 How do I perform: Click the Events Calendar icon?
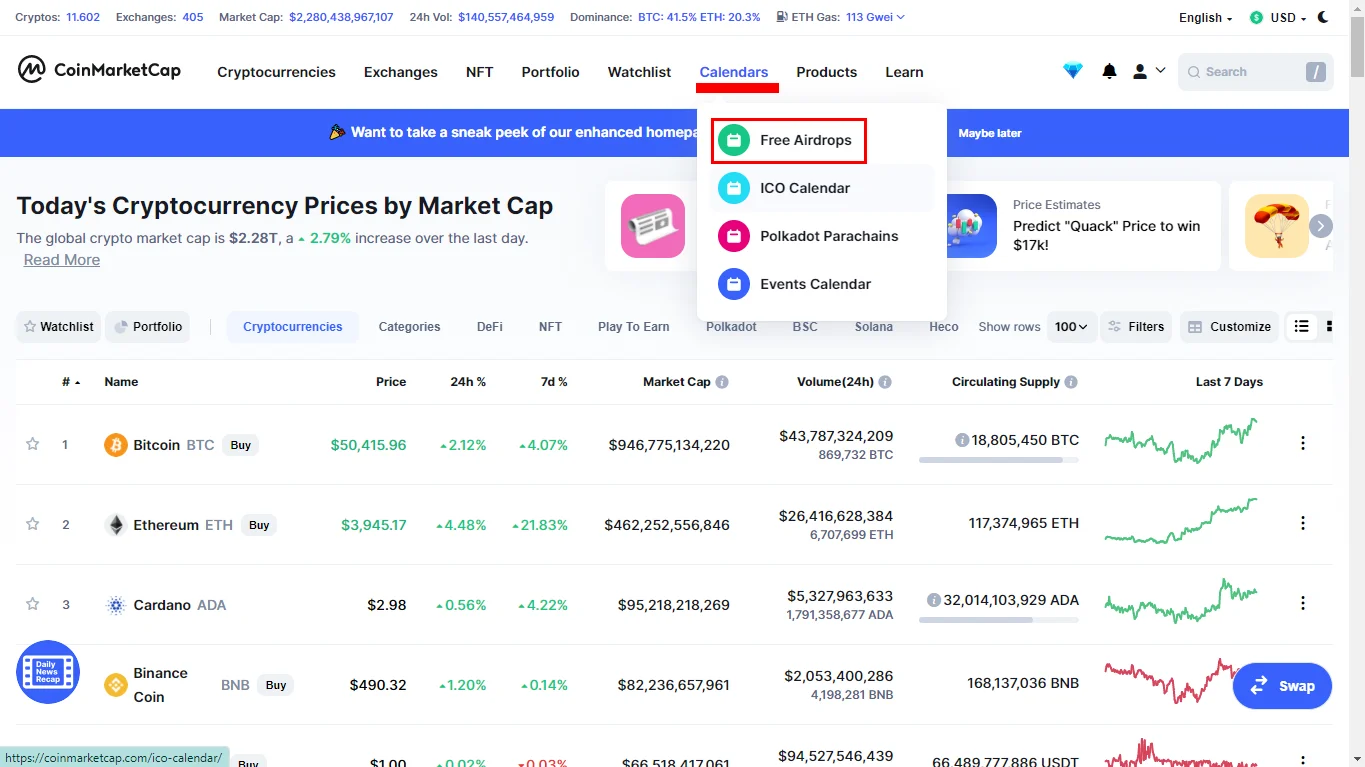(x=734, y=284)
